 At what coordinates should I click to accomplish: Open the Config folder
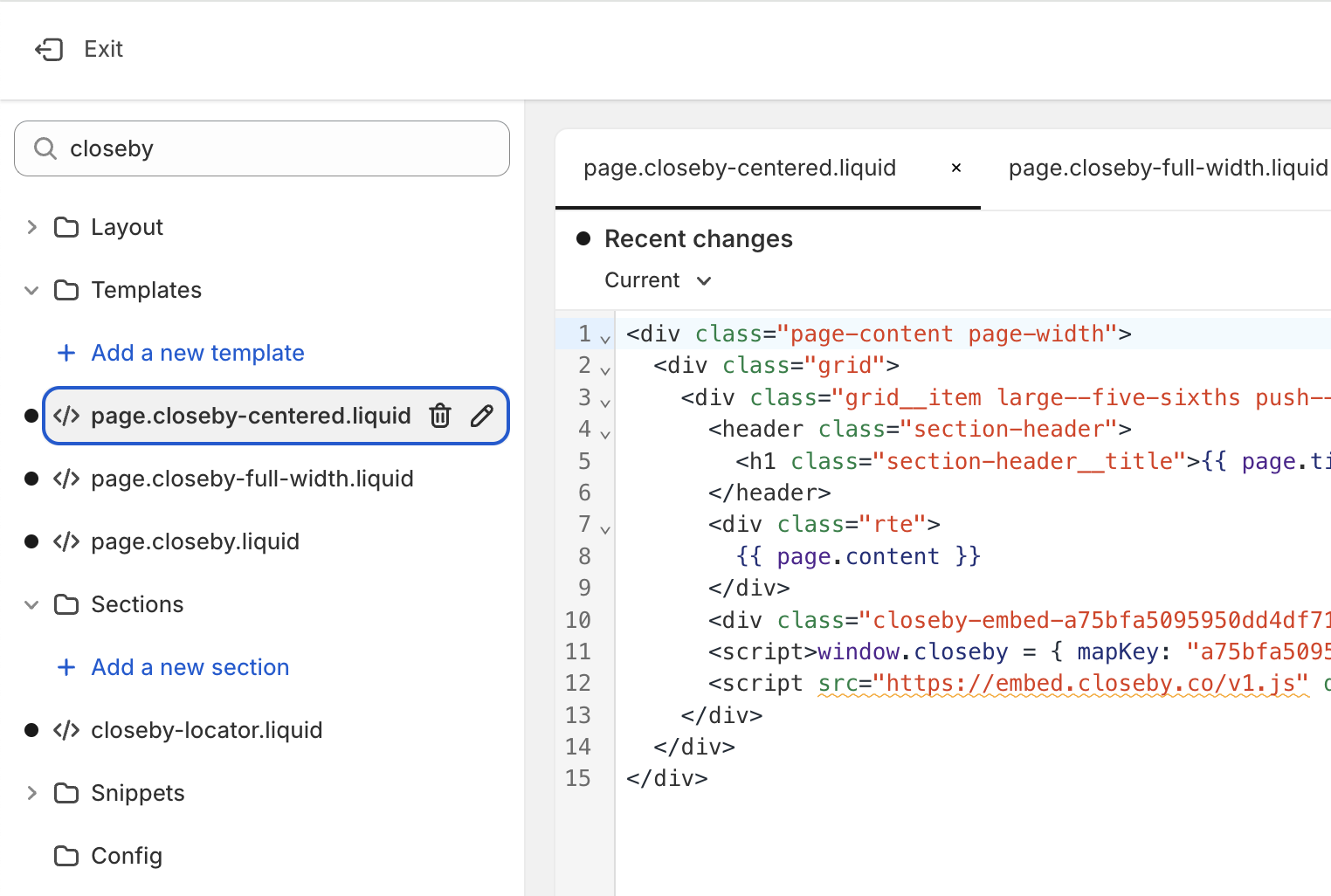pos(127,856)
